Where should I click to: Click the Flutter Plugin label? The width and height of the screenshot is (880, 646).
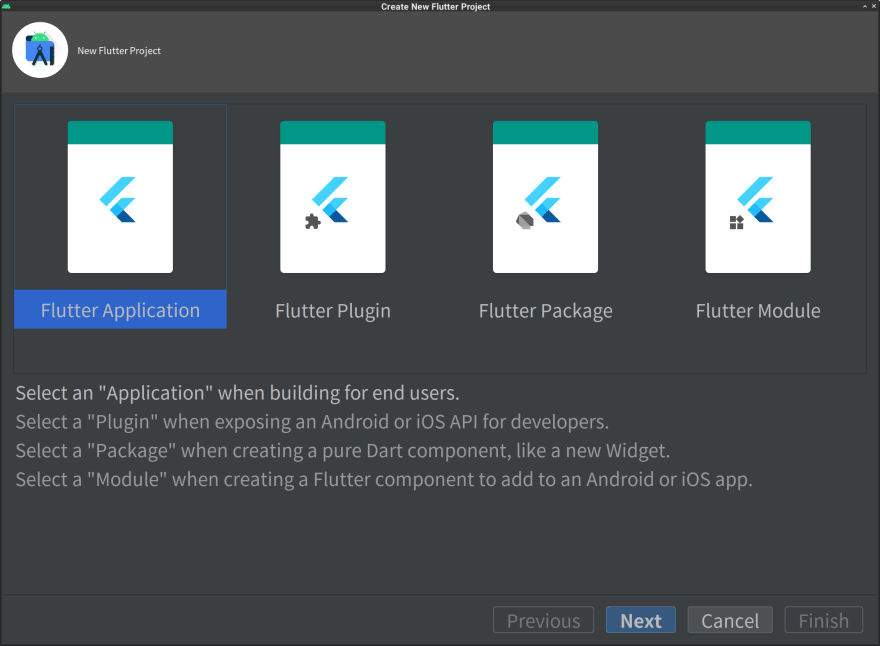(333, 310)
